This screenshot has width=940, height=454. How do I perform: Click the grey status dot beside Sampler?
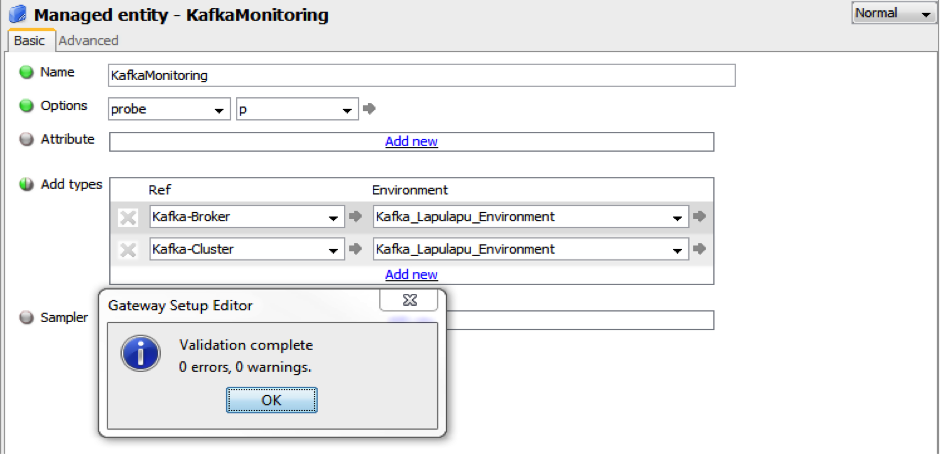tap(26, 318)
